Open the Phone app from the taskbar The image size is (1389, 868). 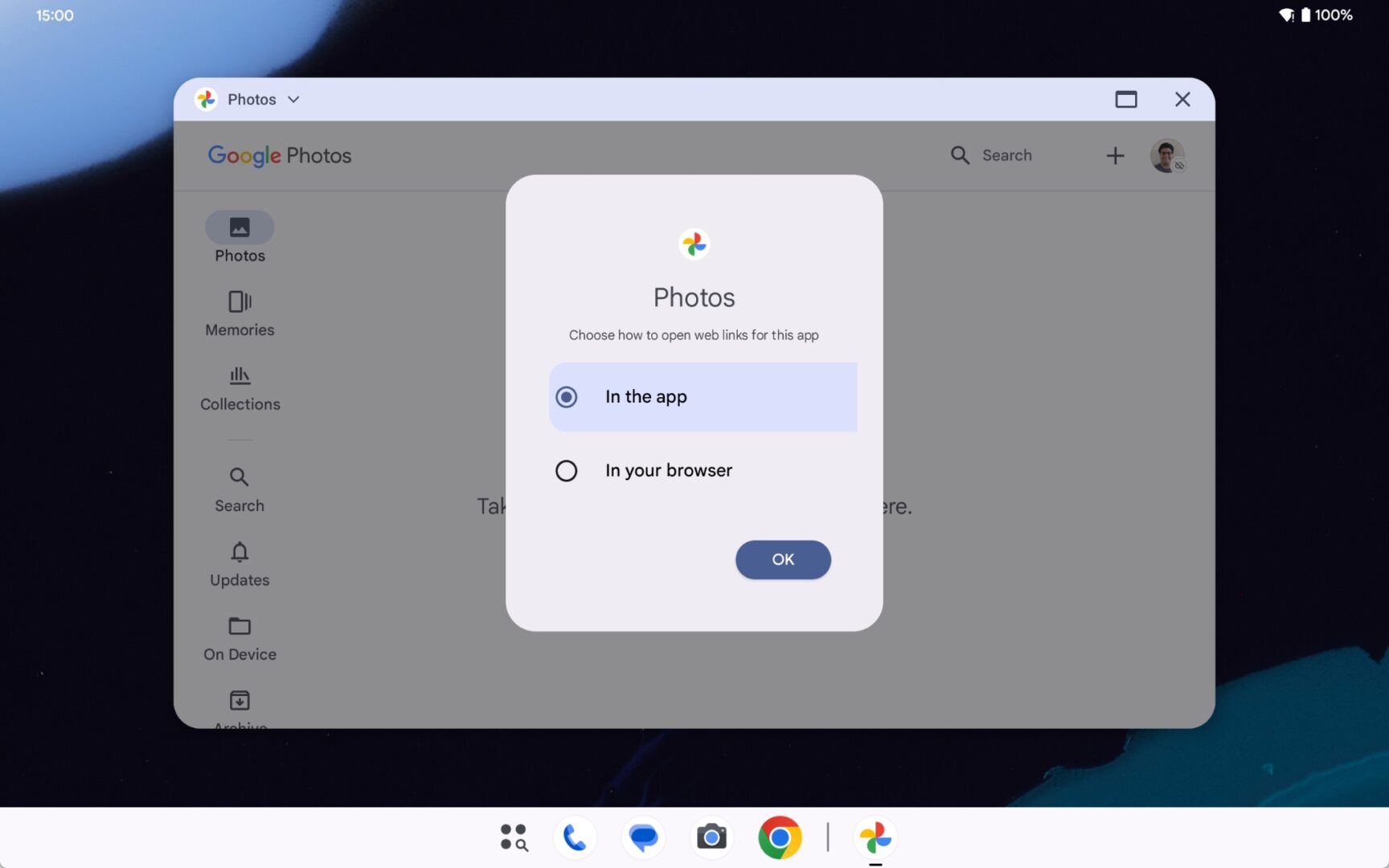[x=575, y=837]
